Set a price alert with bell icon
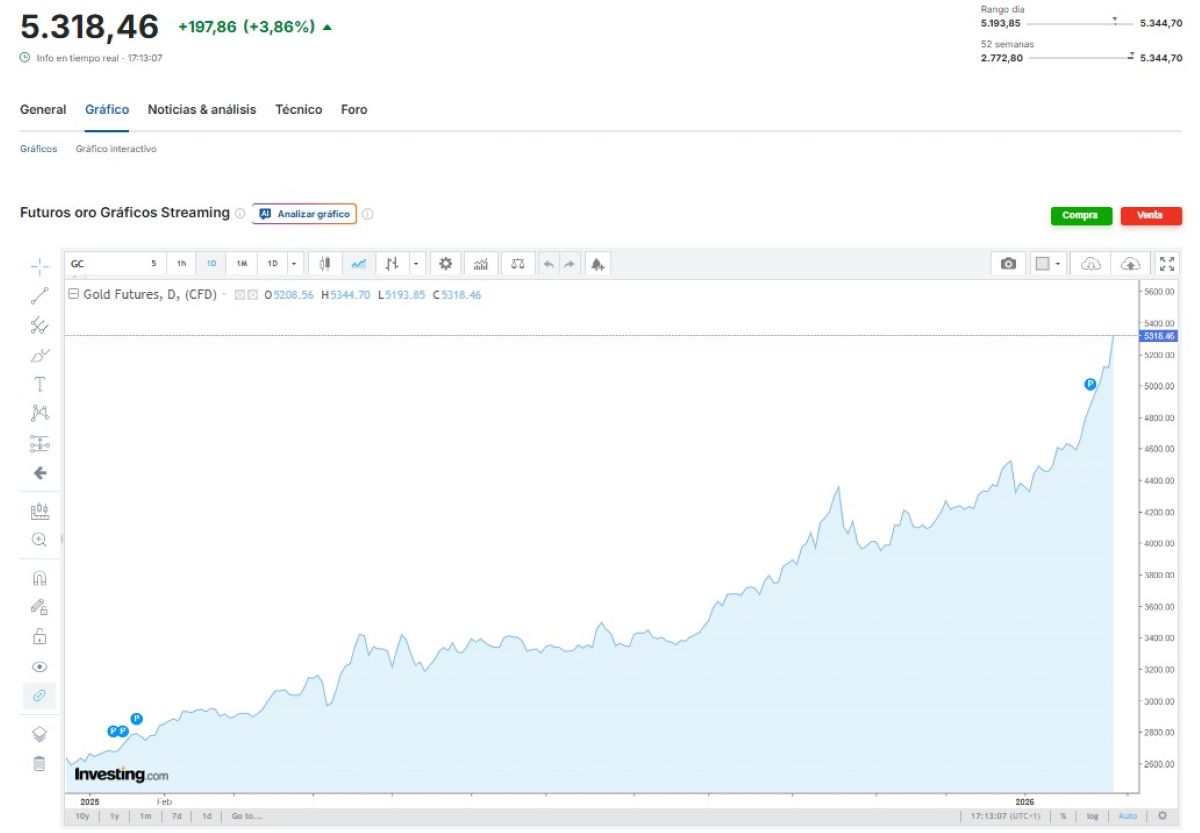The width and height of the screenshot is (1200, 833). pos(597,264)
